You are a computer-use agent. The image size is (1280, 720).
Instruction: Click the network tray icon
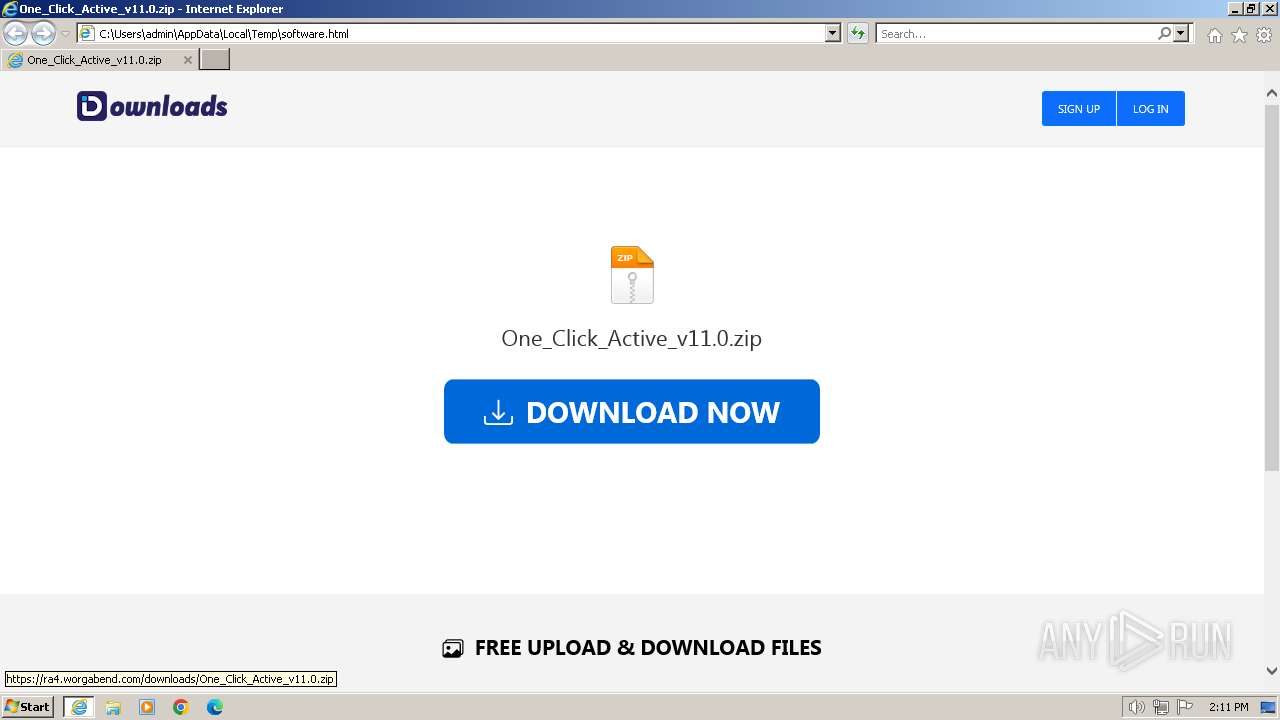click(1161, 707)
